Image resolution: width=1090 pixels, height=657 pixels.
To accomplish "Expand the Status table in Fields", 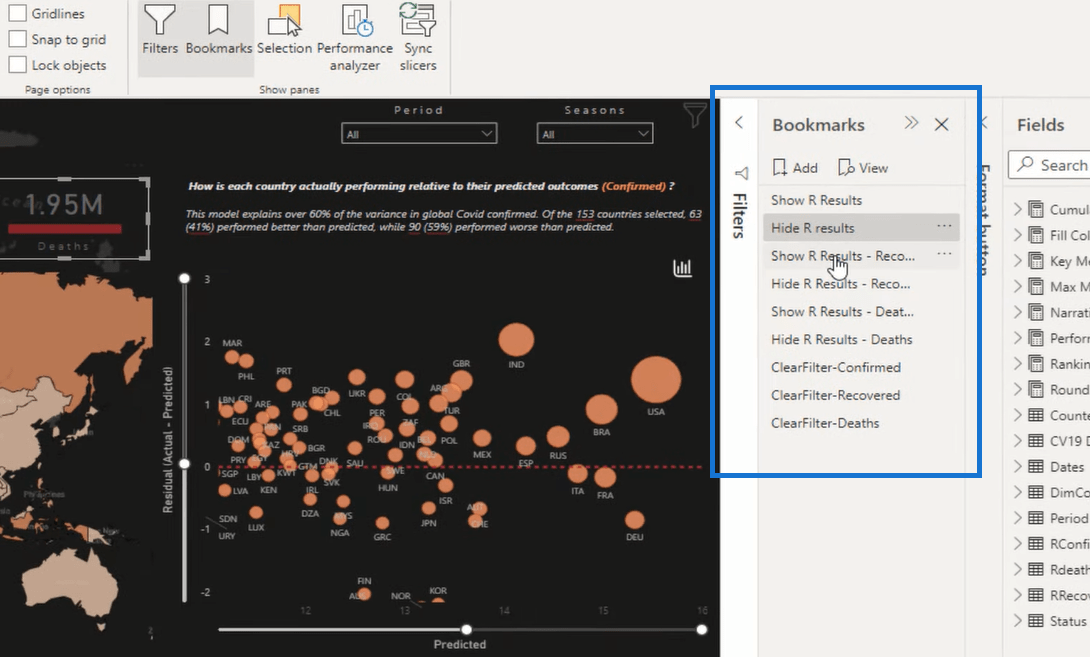I will pyautogui.click(x=1018, y=621).
